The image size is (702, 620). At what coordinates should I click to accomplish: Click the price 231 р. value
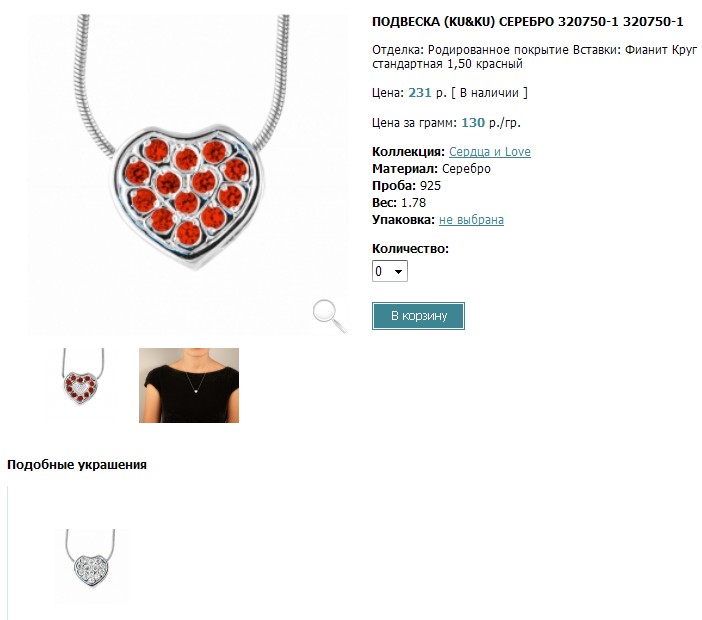click(427, 93)
